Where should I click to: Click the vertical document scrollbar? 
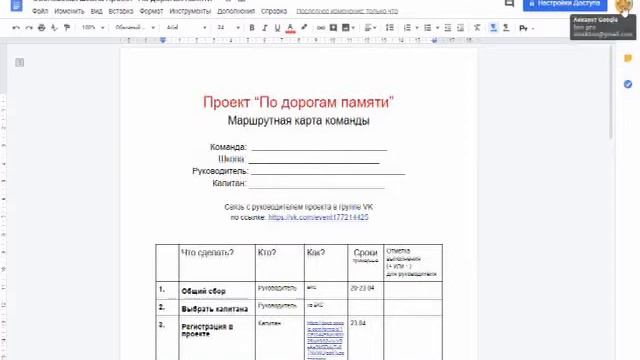[x=611, y=92]
